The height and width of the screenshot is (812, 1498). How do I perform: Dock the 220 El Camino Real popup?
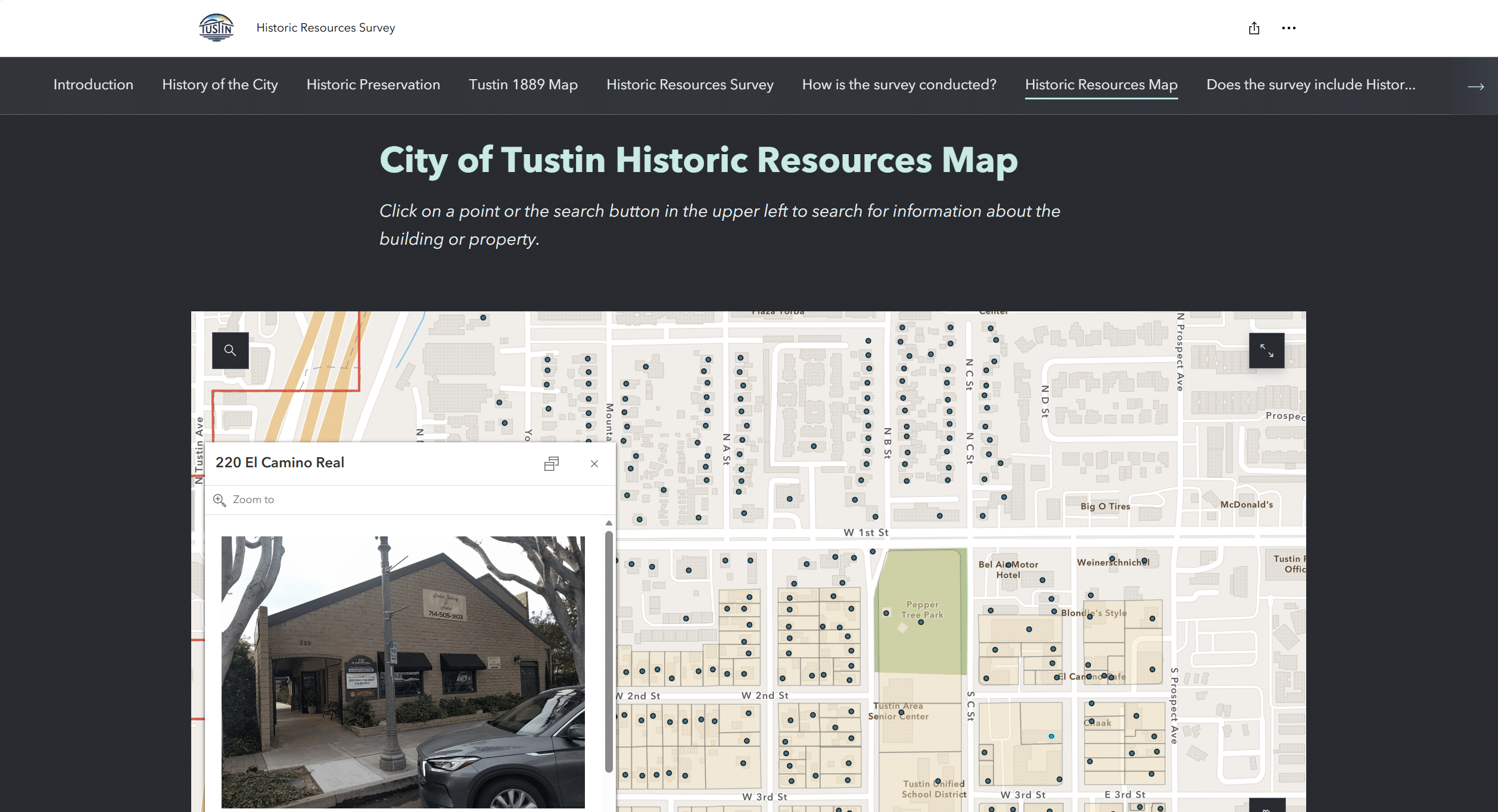tap(552, 463)
